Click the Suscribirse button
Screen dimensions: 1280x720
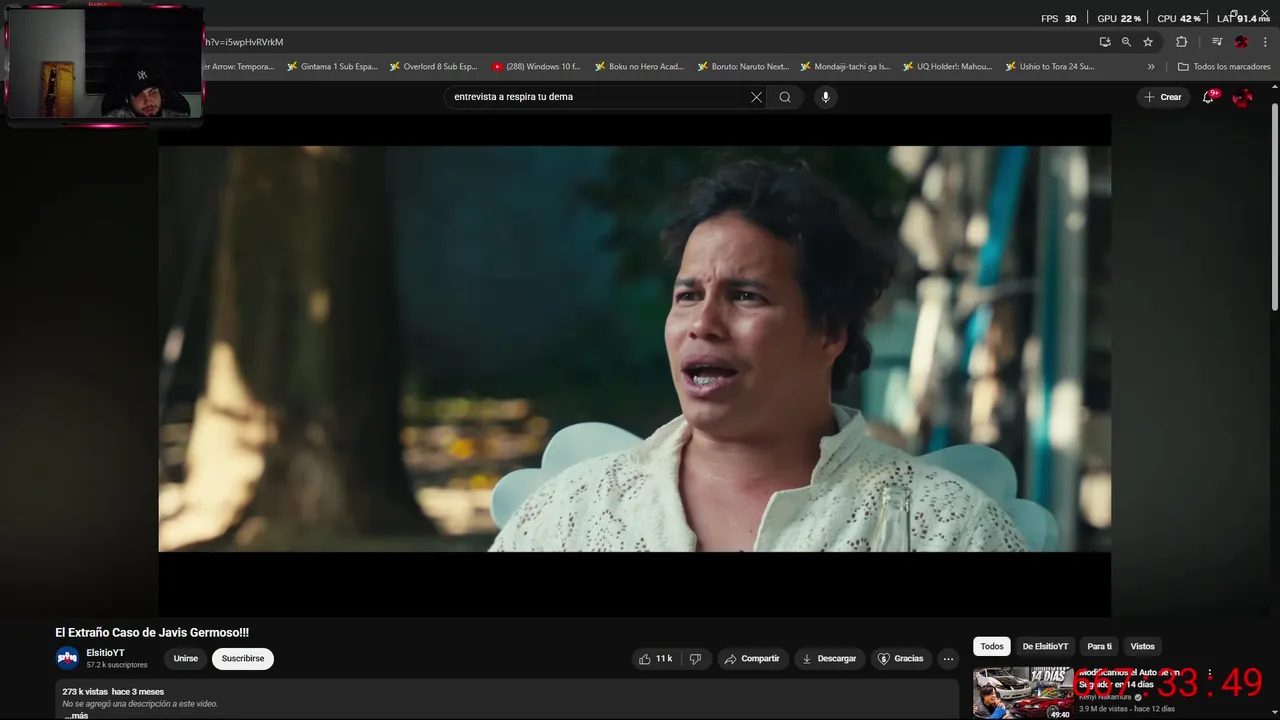click(243, 659)
